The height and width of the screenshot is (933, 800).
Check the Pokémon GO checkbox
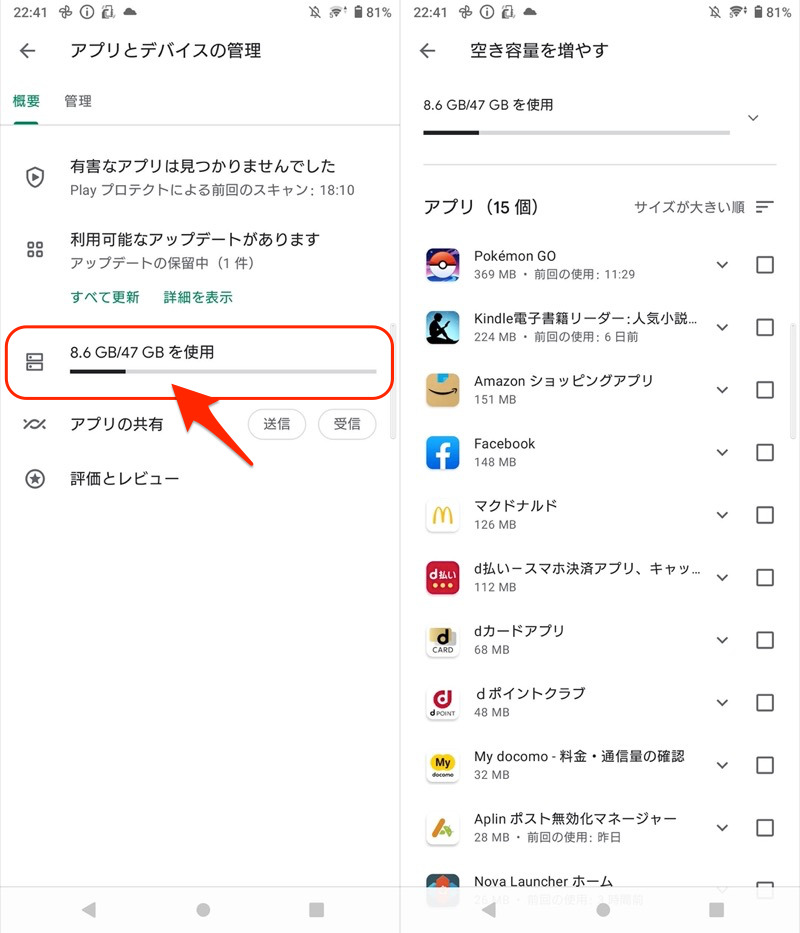(765, 265)
